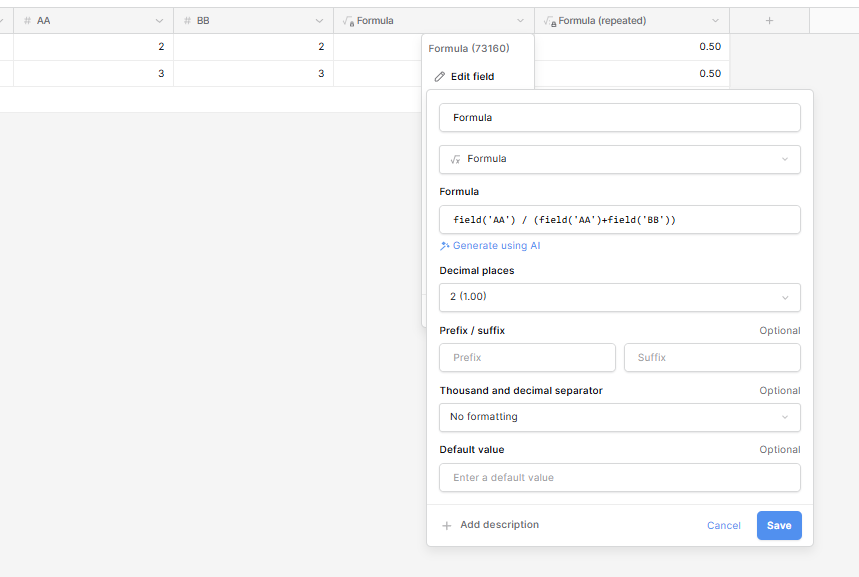This screenshot has height=577, width=859.
Task: Select AA cell with value 2
Action: point(93,47)
